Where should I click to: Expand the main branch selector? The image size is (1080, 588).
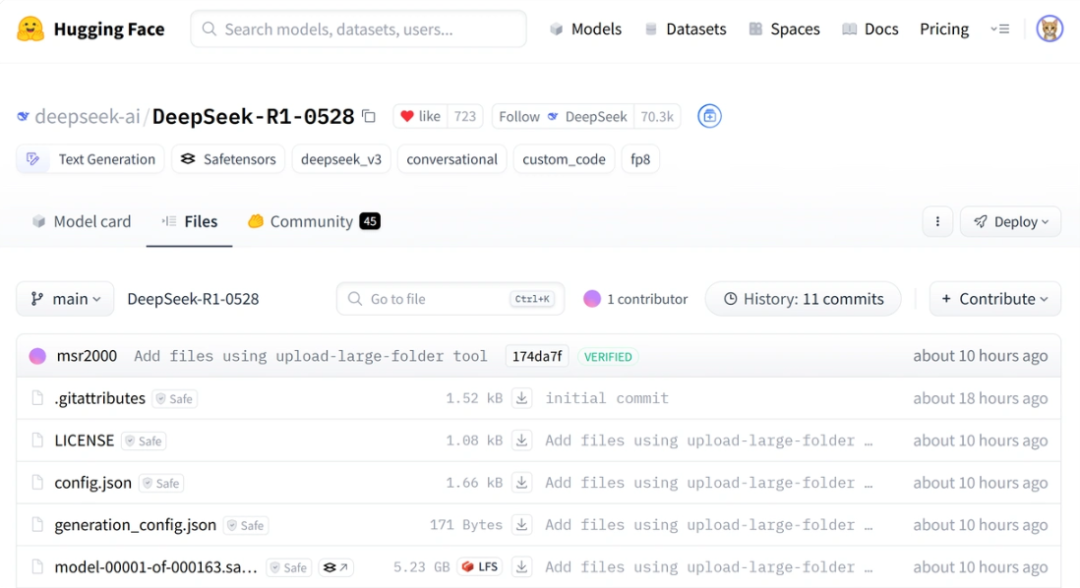[65, 299]
